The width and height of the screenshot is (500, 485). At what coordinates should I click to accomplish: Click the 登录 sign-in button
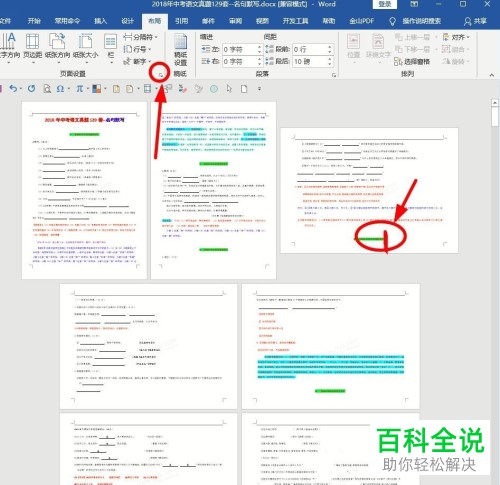click(385, 4)
